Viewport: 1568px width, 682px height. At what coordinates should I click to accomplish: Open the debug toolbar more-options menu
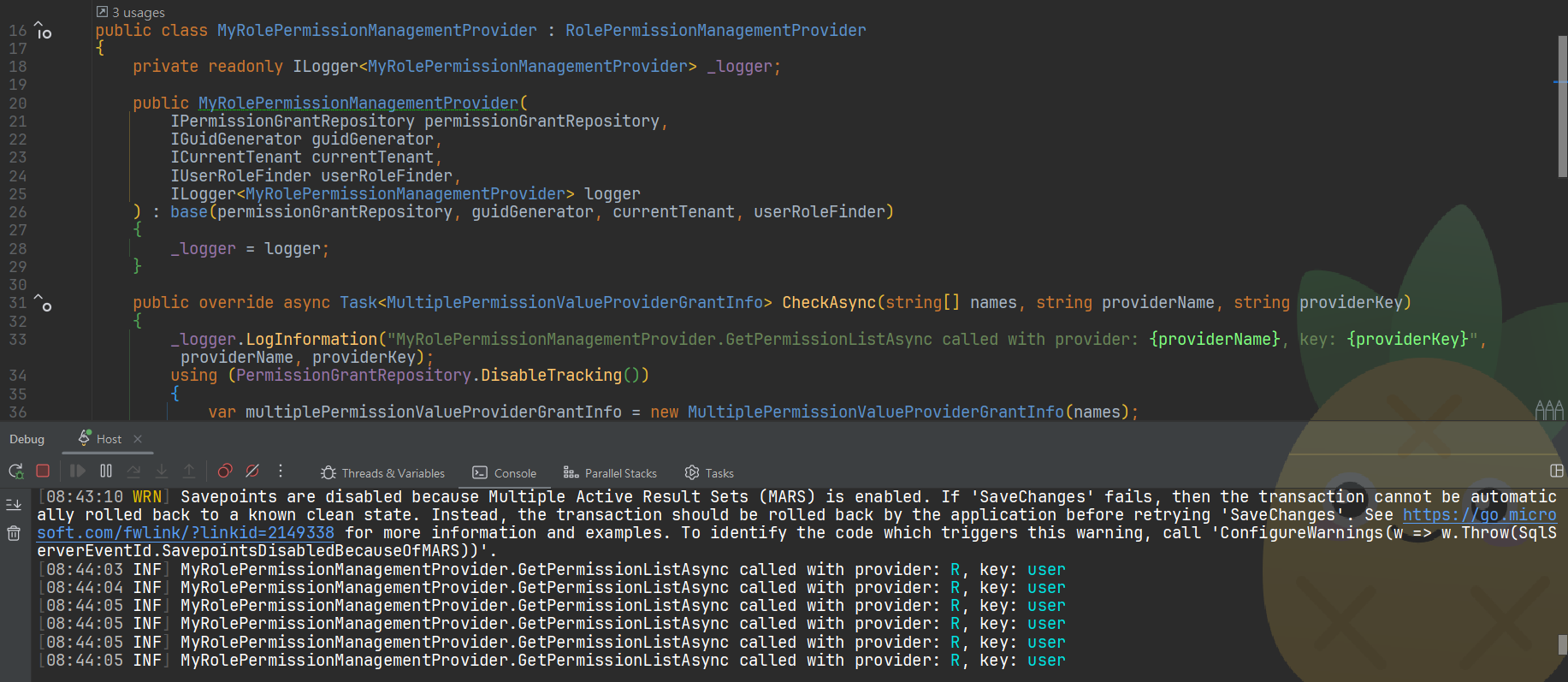(x=281, y=471)
